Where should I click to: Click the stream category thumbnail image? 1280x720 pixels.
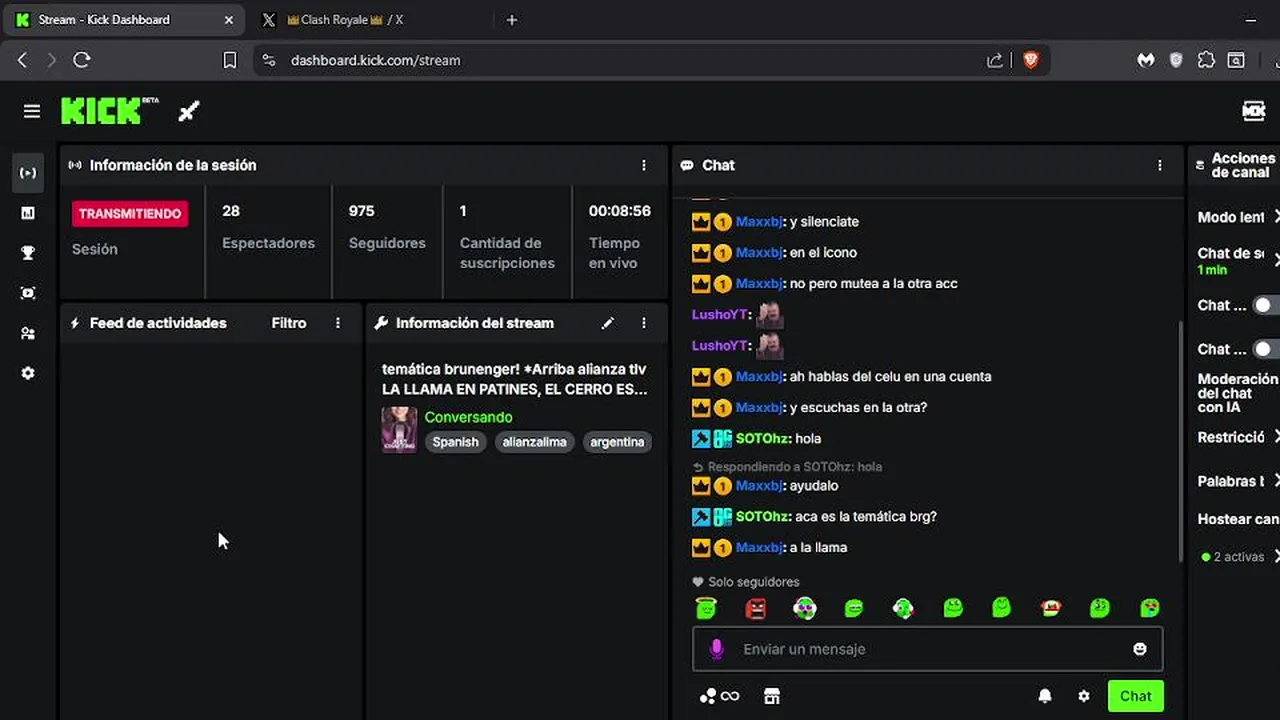[399, 429]
